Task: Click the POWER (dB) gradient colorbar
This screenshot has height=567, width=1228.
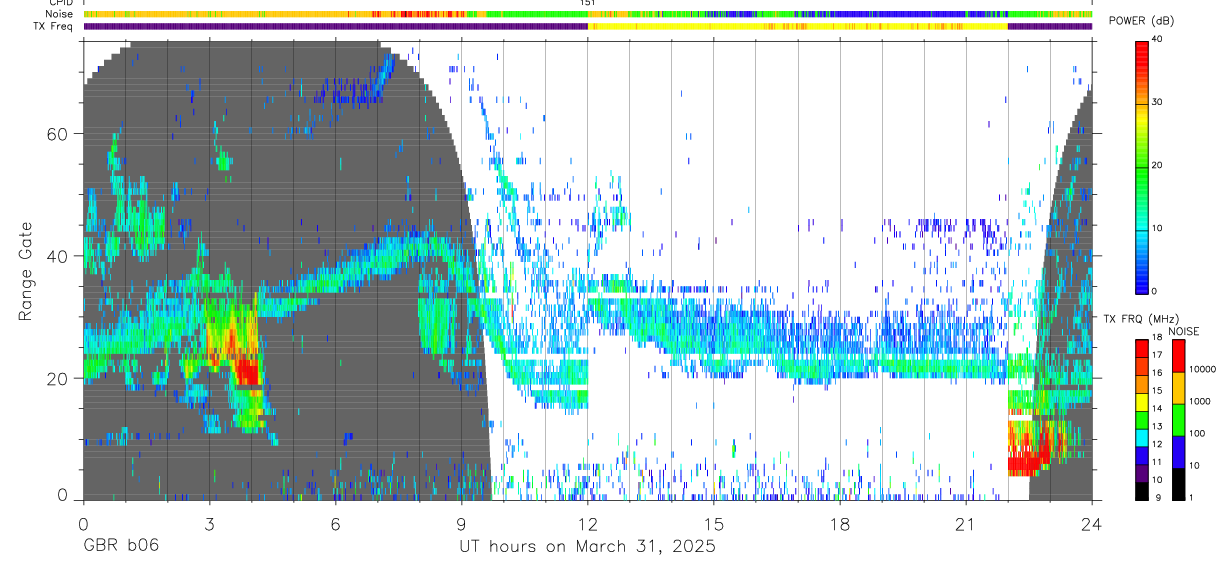Action: coord(1142,166)
